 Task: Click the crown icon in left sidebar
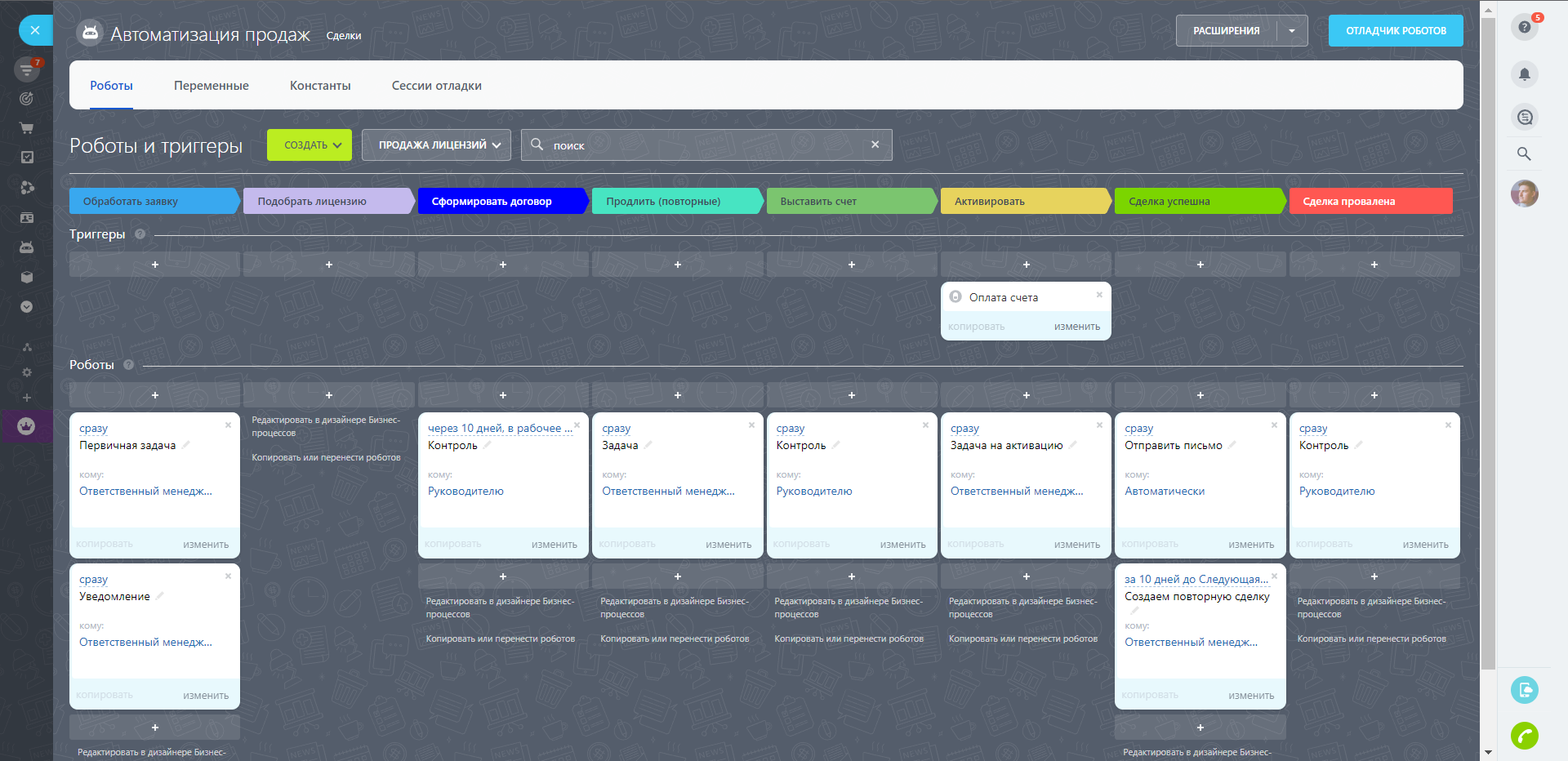(26, 426)
